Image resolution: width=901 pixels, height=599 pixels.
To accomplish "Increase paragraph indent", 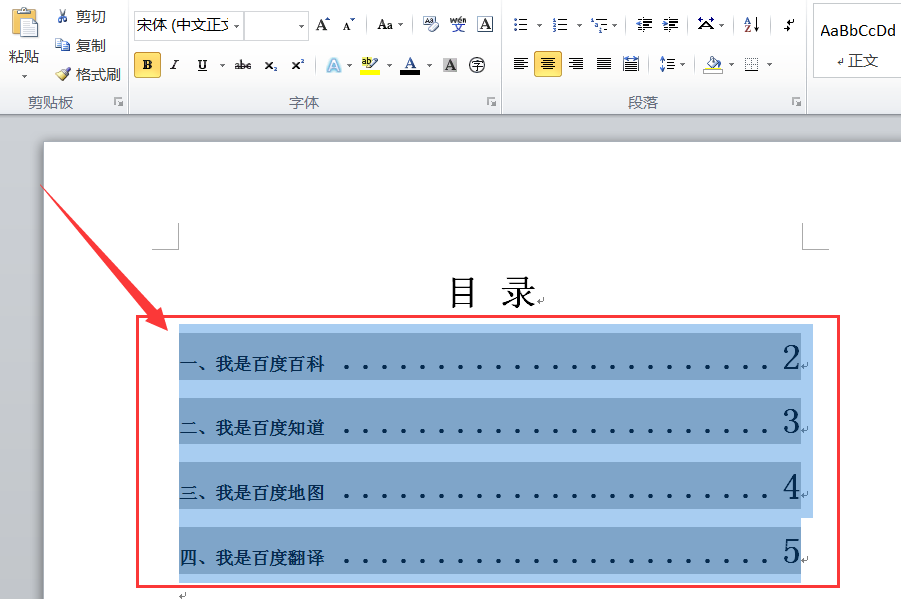I will (x=670, y=25).
